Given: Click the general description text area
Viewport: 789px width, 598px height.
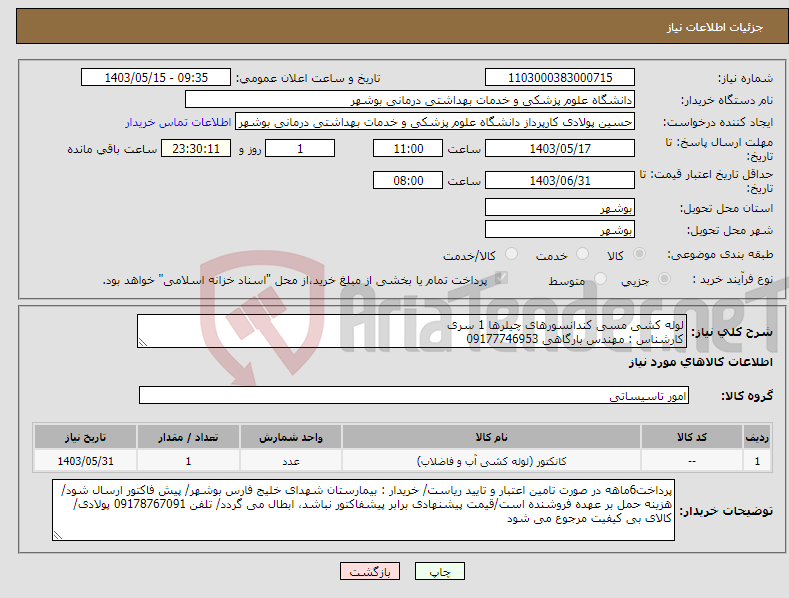Looking at the screenshot, I should click(x=412, y=331).
